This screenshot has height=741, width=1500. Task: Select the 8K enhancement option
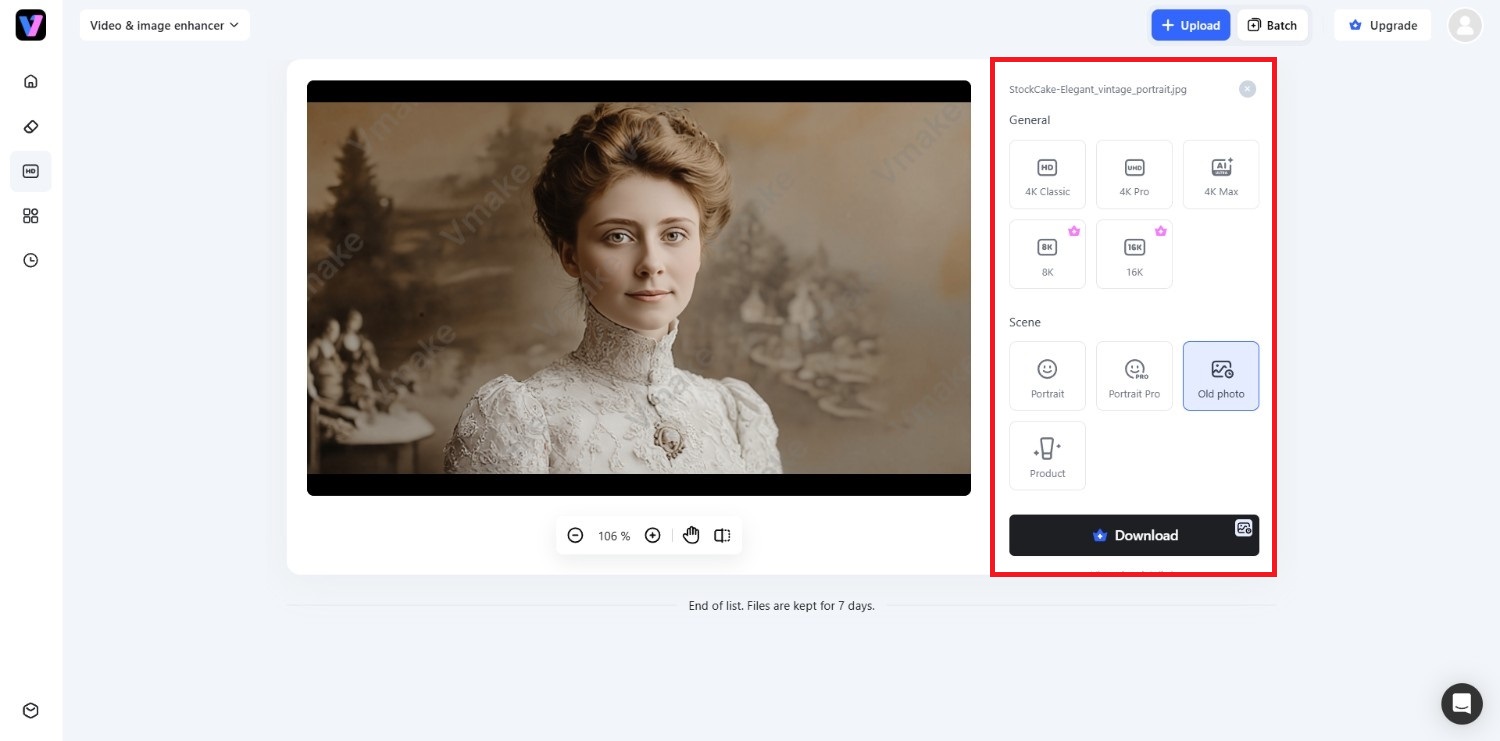point(1047,254)
